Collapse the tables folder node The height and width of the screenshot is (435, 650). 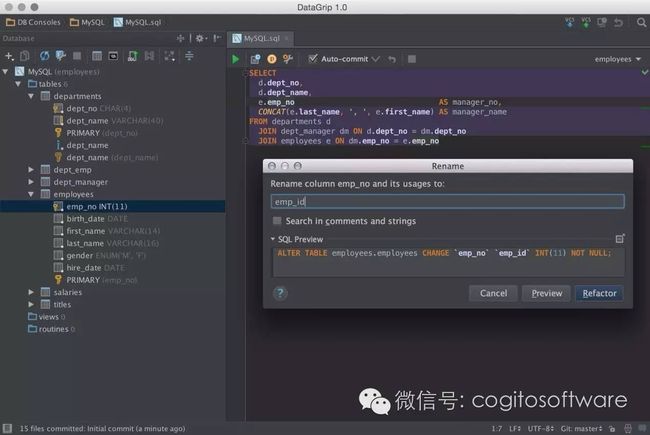[18, 84]
